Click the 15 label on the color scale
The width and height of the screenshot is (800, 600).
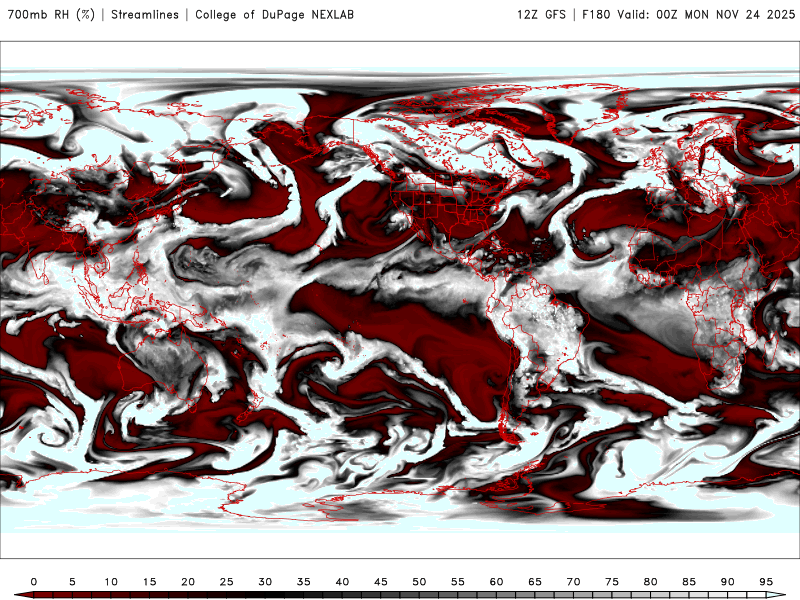pos(149,582)
